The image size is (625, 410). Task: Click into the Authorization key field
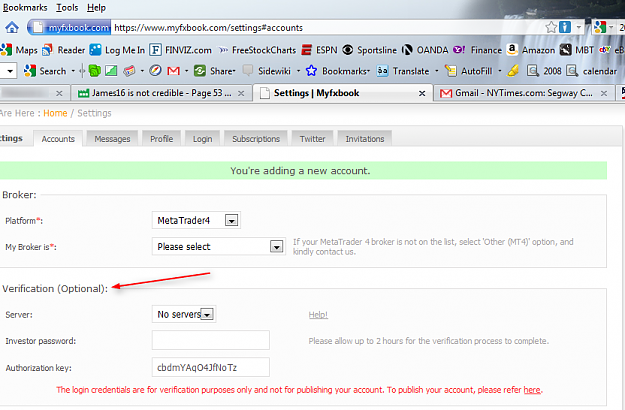tap(210, 367)
